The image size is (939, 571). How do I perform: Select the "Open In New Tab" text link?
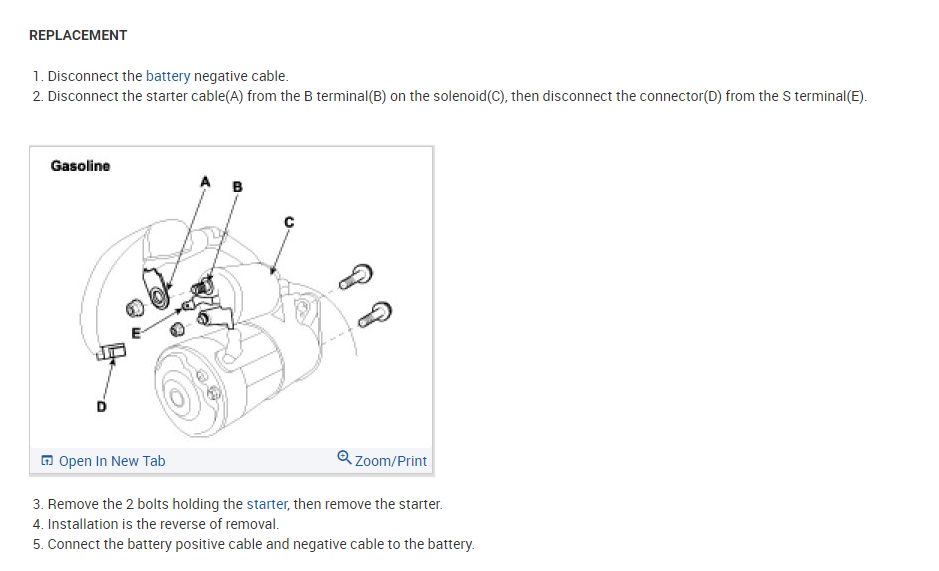111,461
